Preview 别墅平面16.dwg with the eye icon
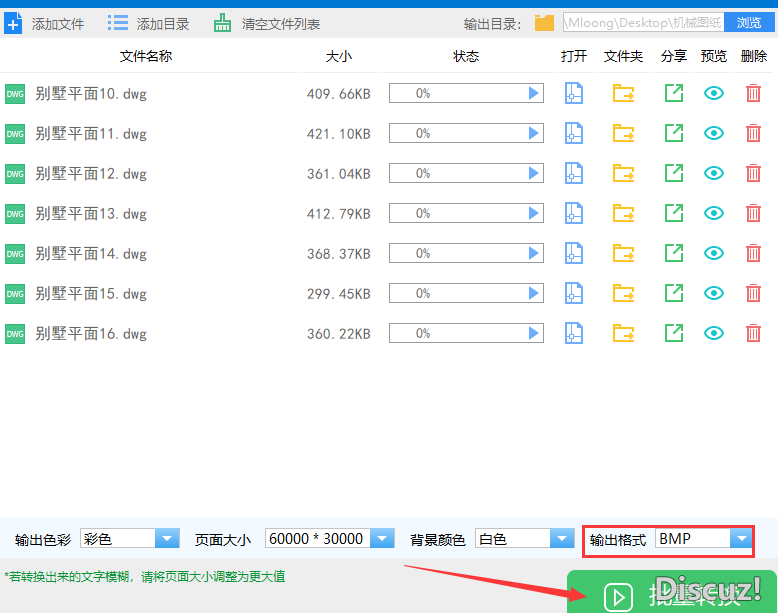This screenshot has height=613, width=778. [x=713, y=333]
